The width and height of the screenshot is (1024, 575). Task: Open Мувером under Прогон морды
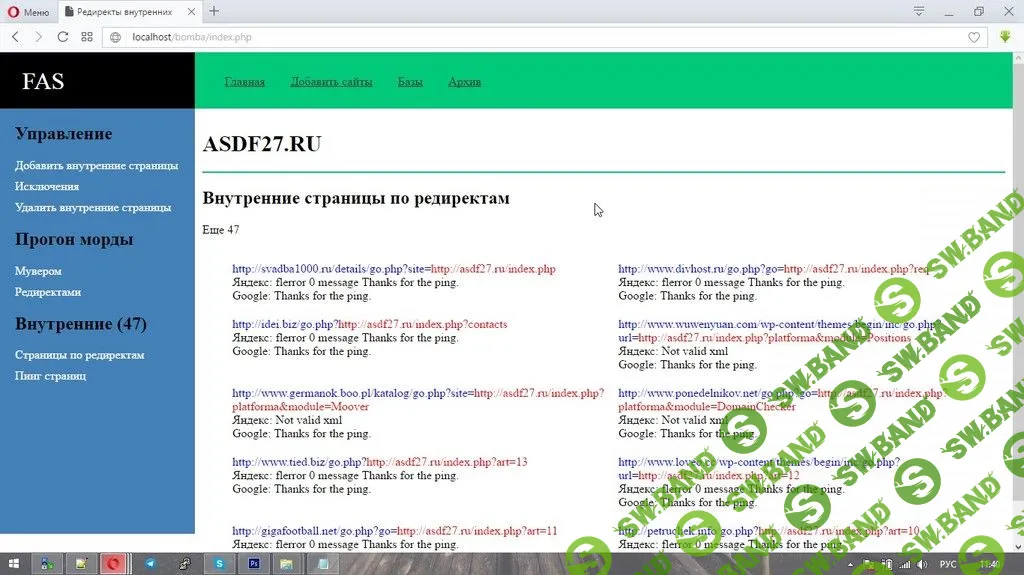(38, 271)
